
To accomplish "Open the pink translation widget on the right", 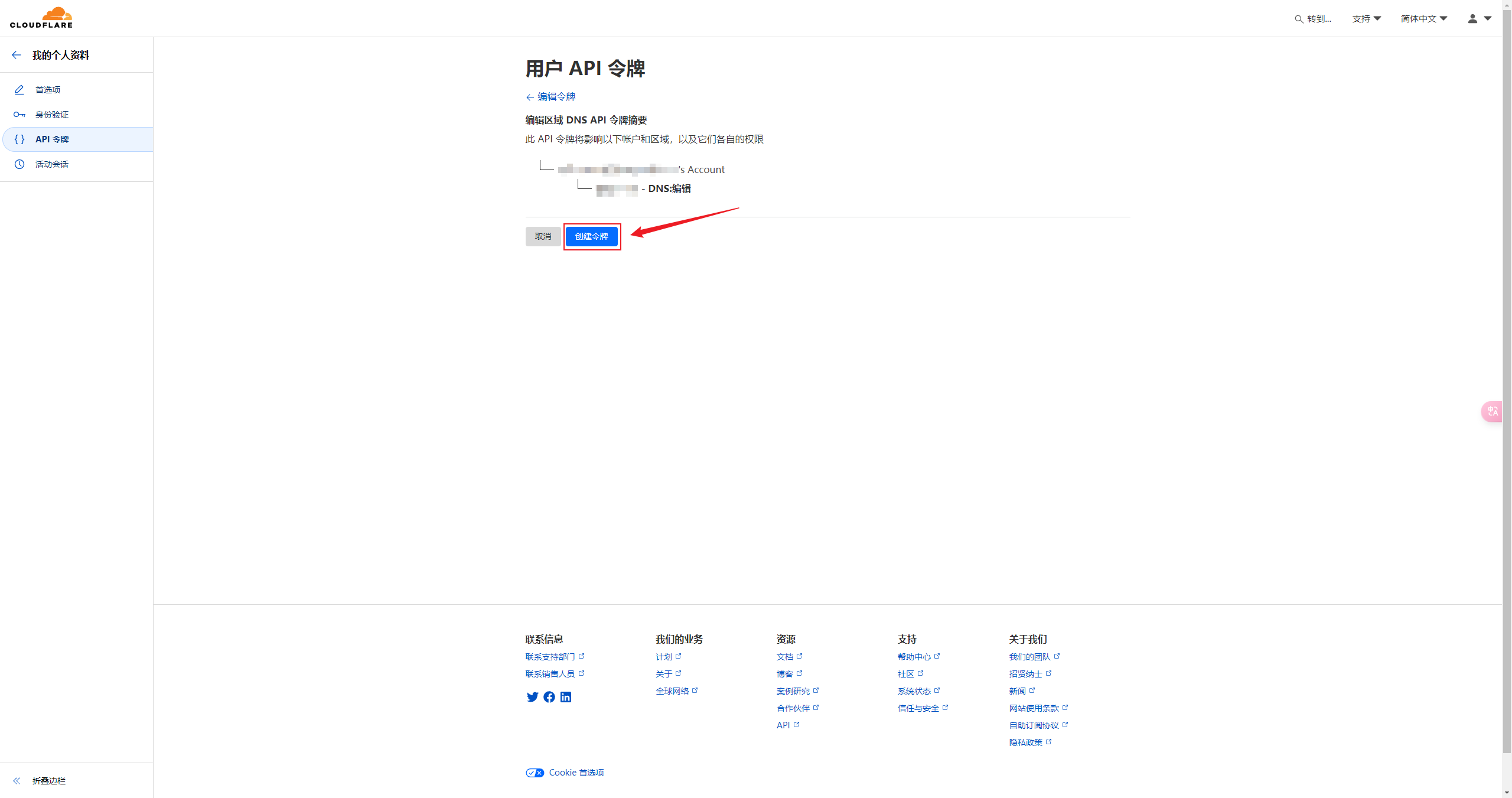I will tap(1493, 411).
